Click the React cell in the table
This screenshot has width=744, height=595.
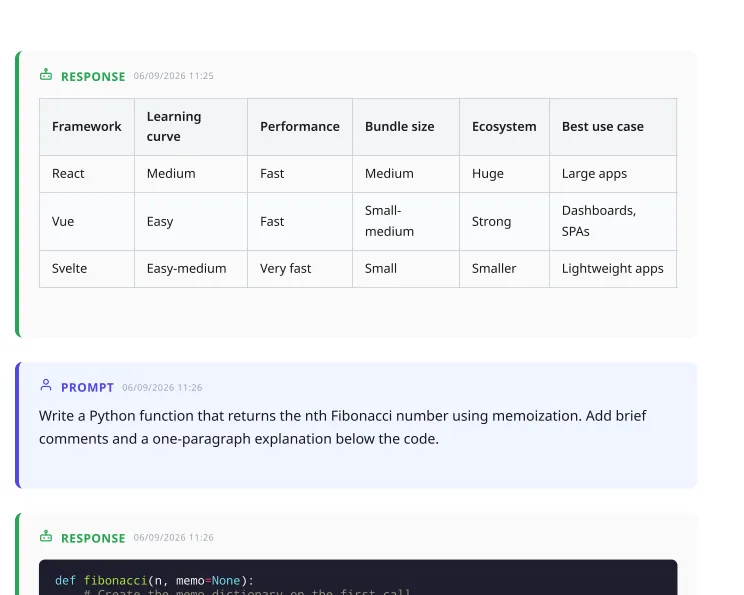(x=87, y=174)
